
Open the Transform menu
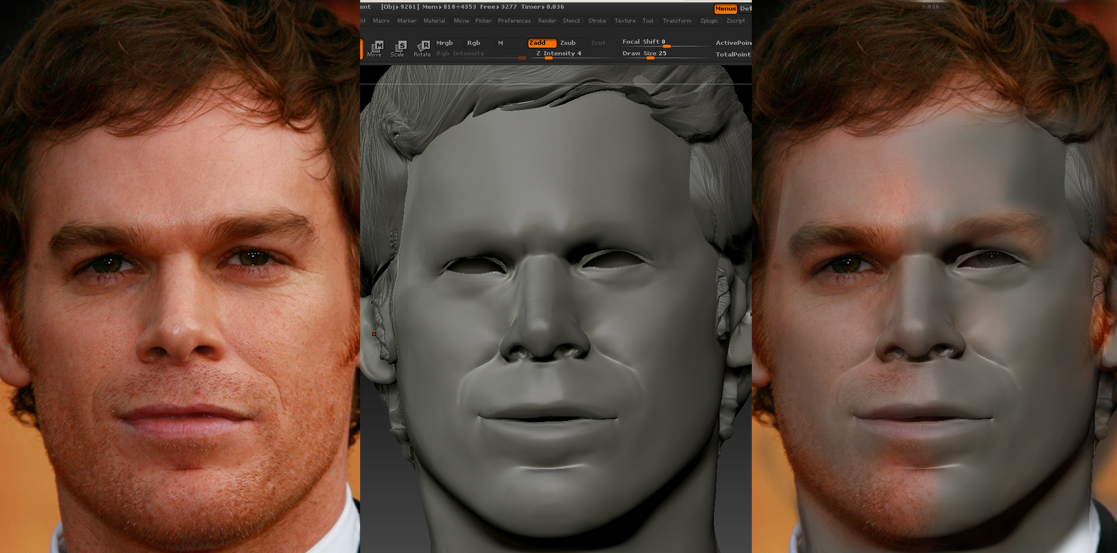[x=677, y=21]
